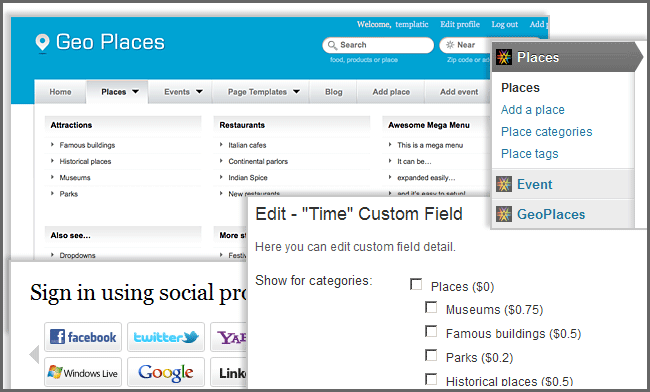
Task: Go to the Add place nav tab
Action: coord(391,92)
